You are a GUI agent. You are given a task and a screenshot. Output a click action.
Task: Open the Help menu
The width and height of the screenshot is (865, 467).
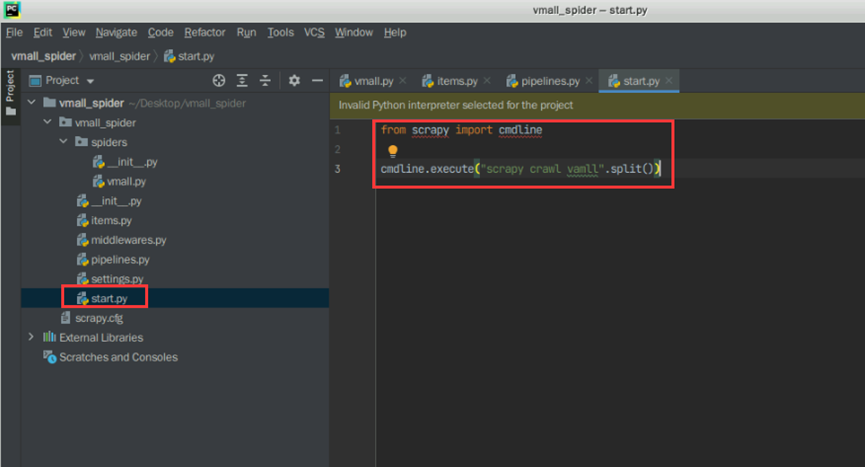(395, 33)
